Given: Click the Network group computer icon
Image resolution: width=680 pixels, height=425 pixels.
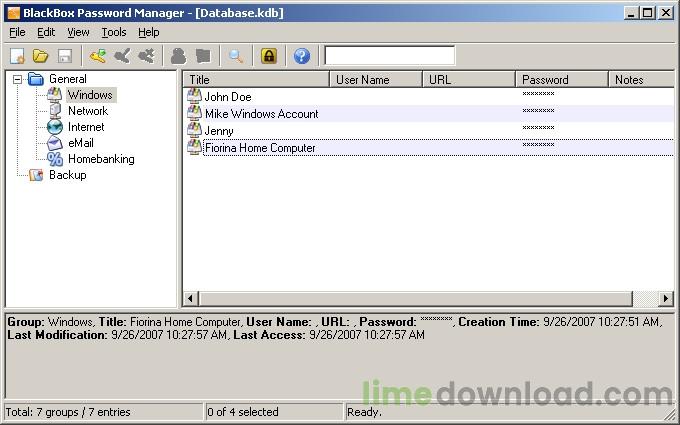Looking at the screenshot, I should pyautogui.click(x=55, y=111).
